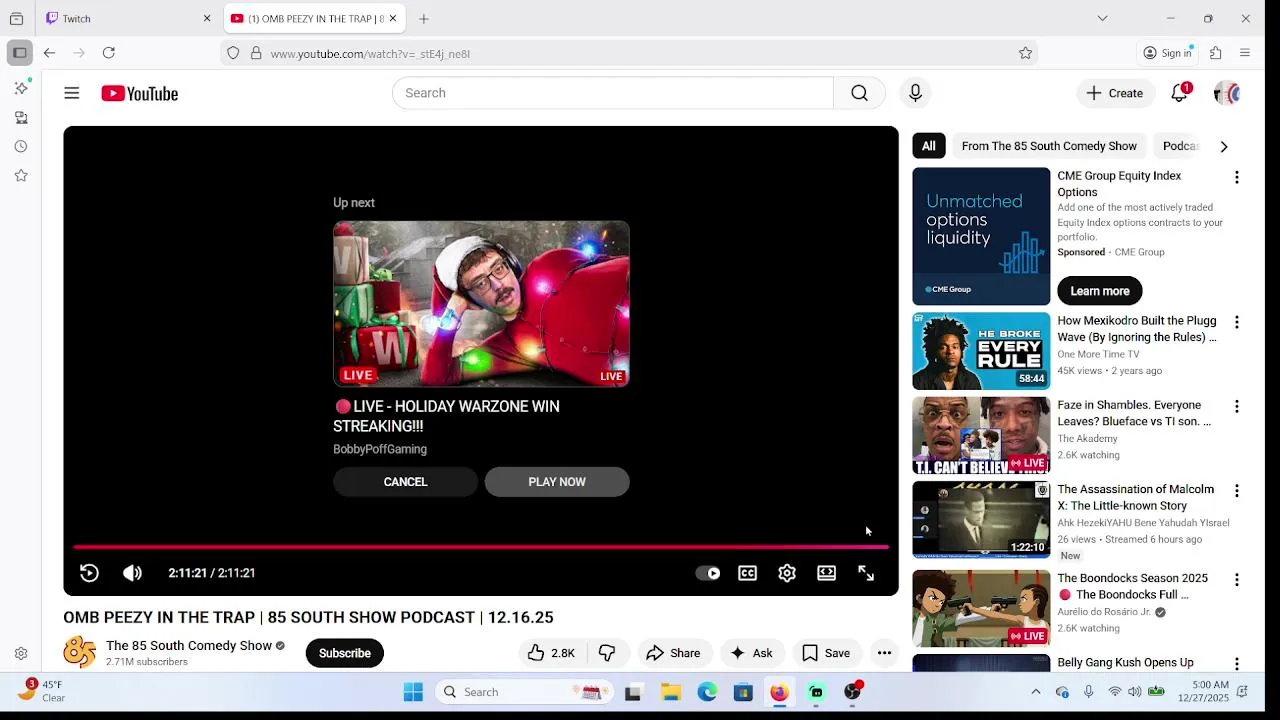Open the history clock in sidebar
The image size is (1280, 720).
point(21,146)
